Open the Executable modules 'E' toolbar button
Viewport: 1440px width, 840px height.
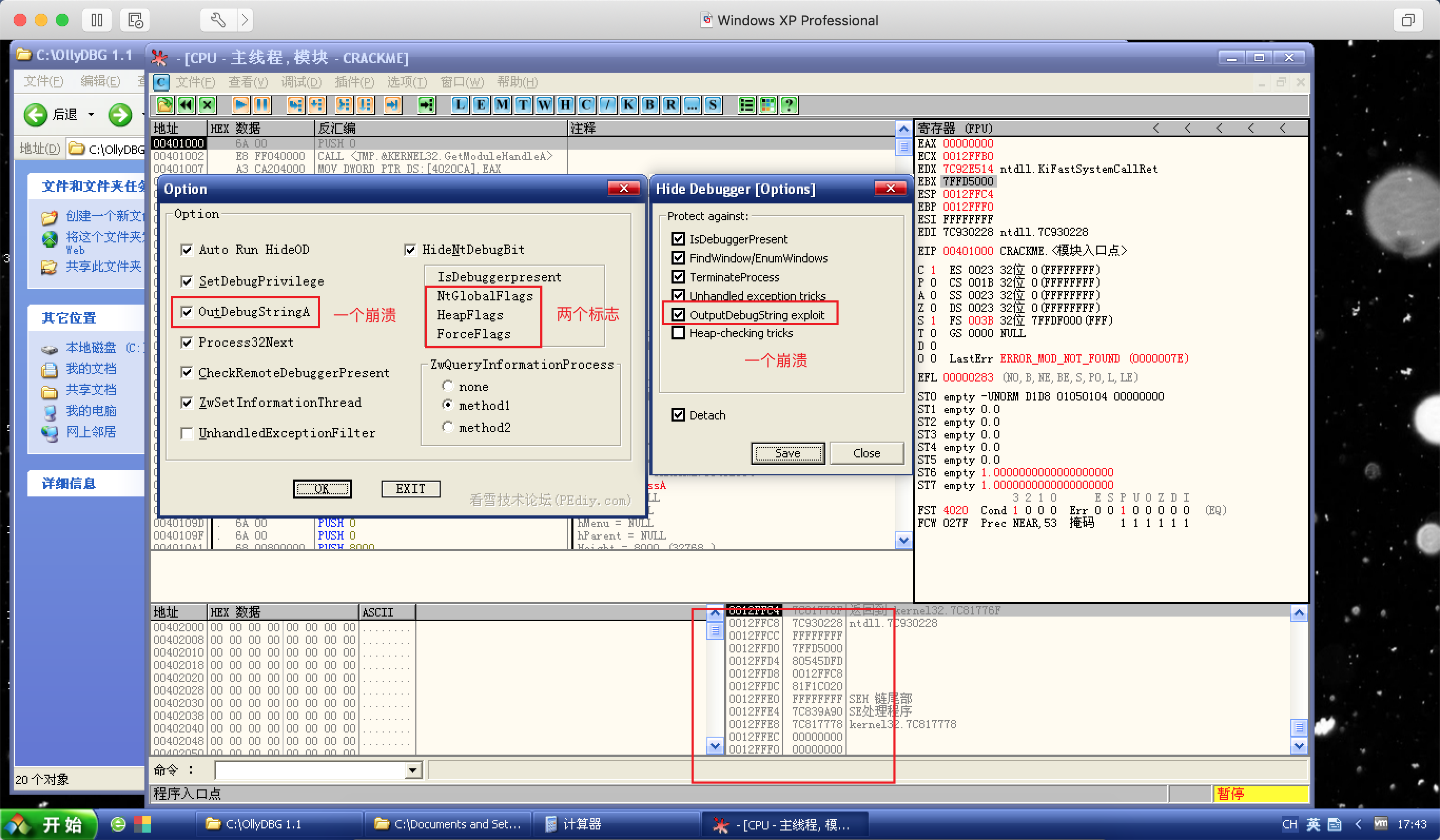click(481, 104)
